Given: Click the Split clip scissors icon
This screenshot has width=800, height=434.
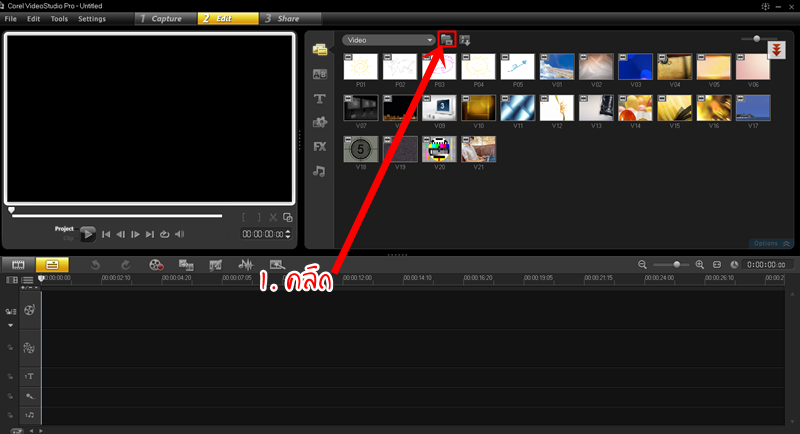Looking at the screenshot, I should click(x=273, y=217).
